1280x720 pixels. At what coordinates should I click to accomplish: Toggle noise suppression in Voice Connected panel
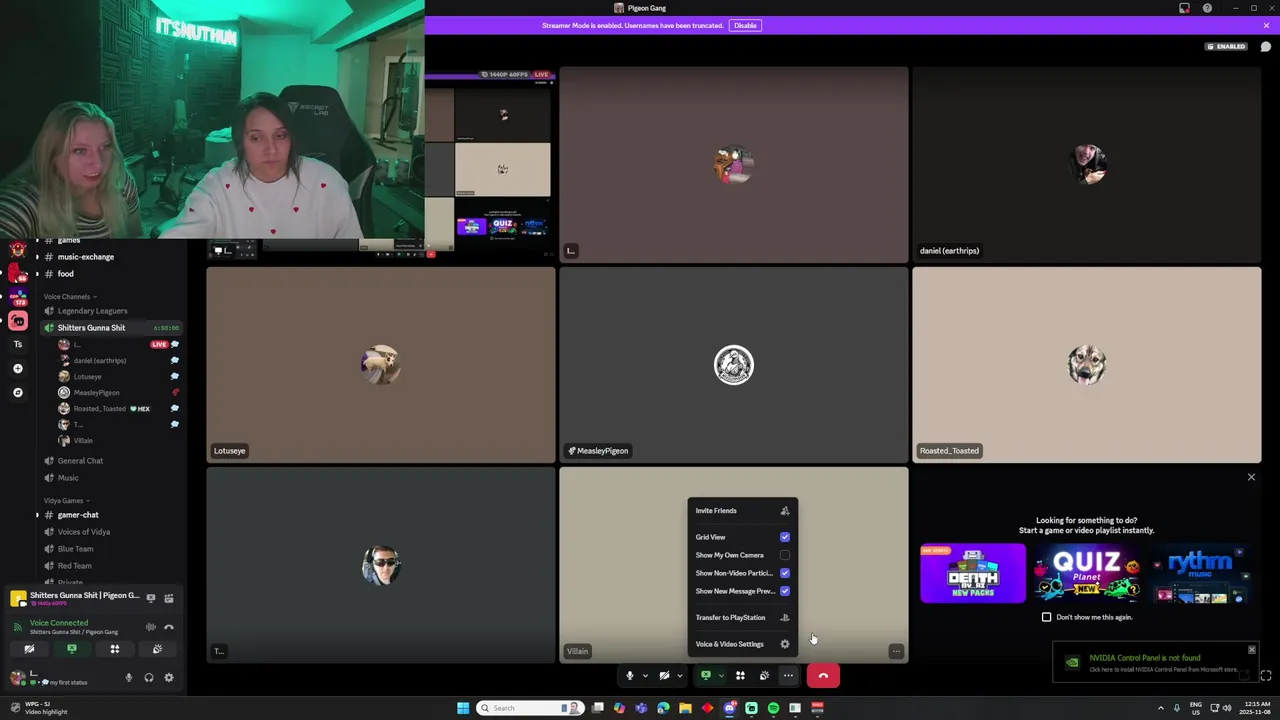pos(151,627)
